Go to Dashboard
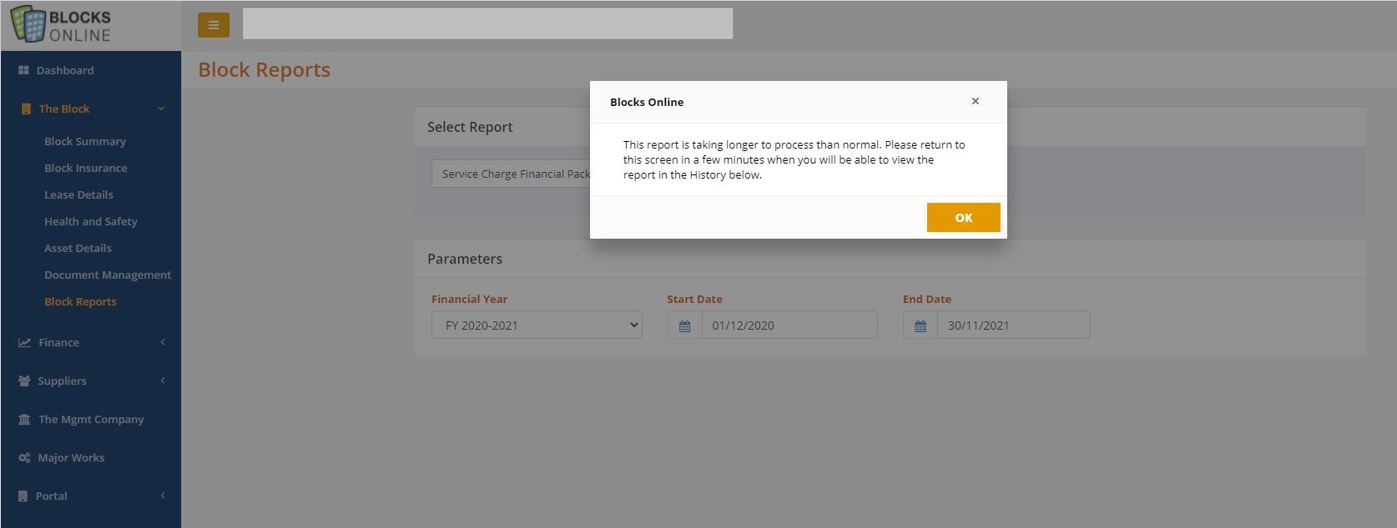1397x528 pixels. pyautogui.click(x=65, y=70)
